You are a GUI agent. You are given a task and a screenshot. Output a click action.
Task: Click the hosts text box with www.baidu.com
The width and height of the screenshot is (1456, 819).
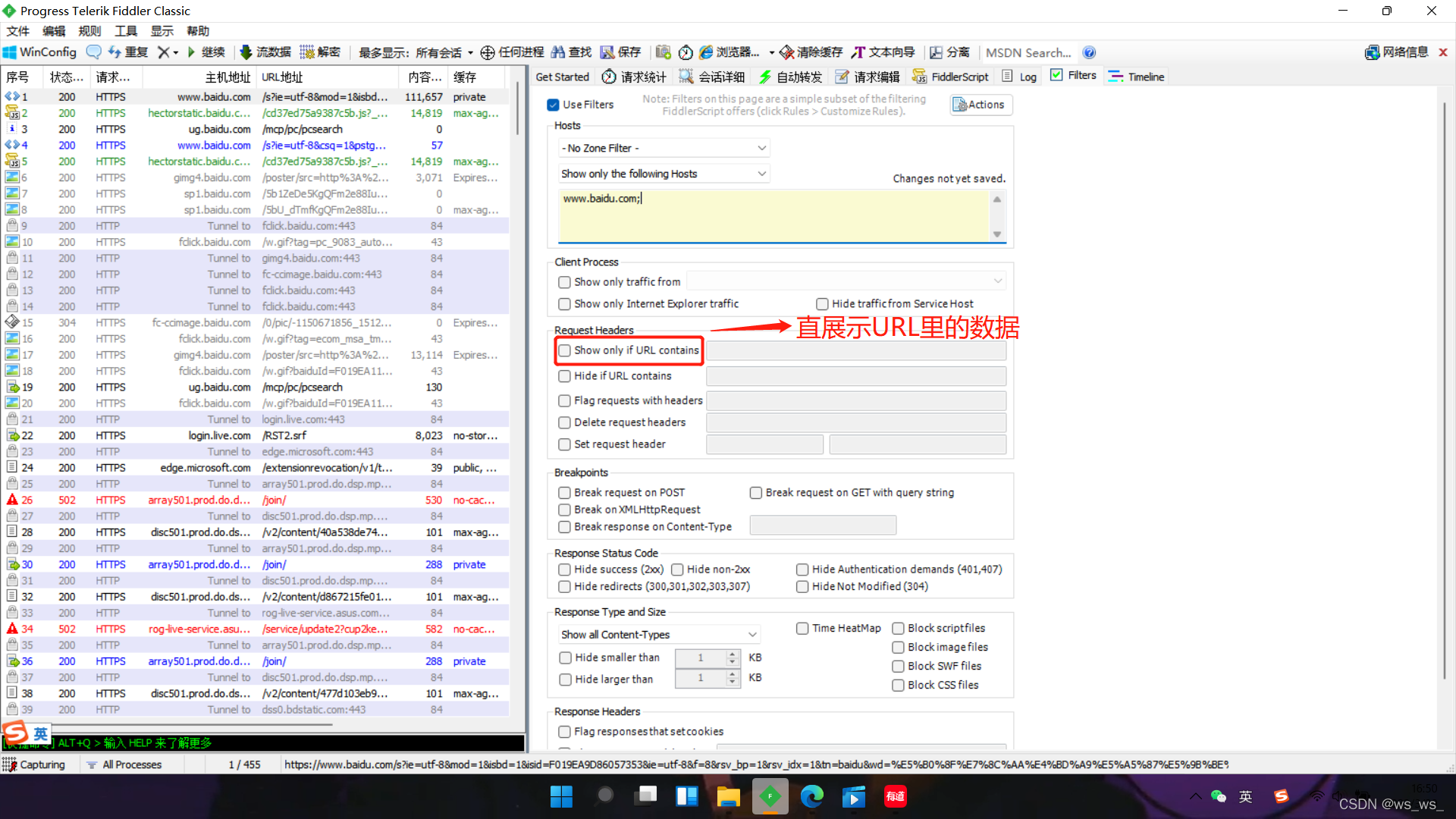[x=774, y=216]
